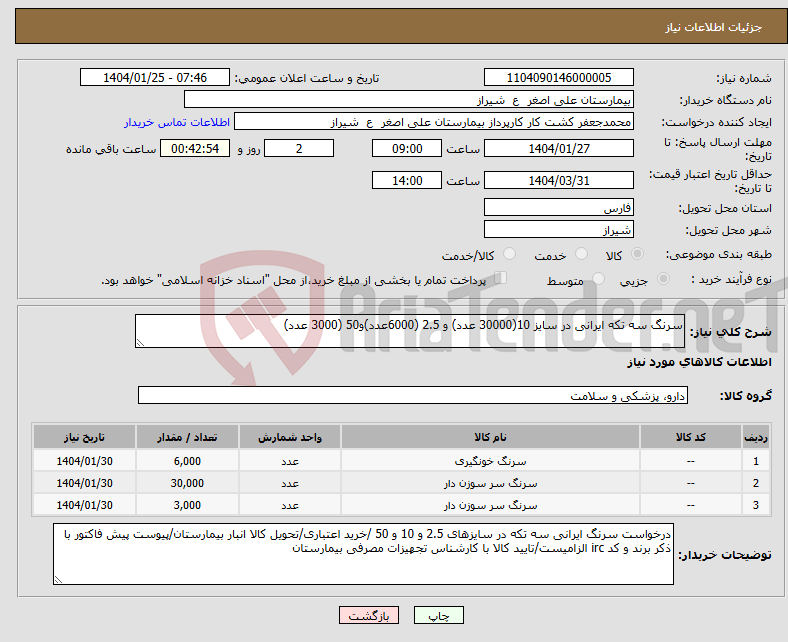
Task: Click the quantity cell 30,000
Action: [187, 483]
